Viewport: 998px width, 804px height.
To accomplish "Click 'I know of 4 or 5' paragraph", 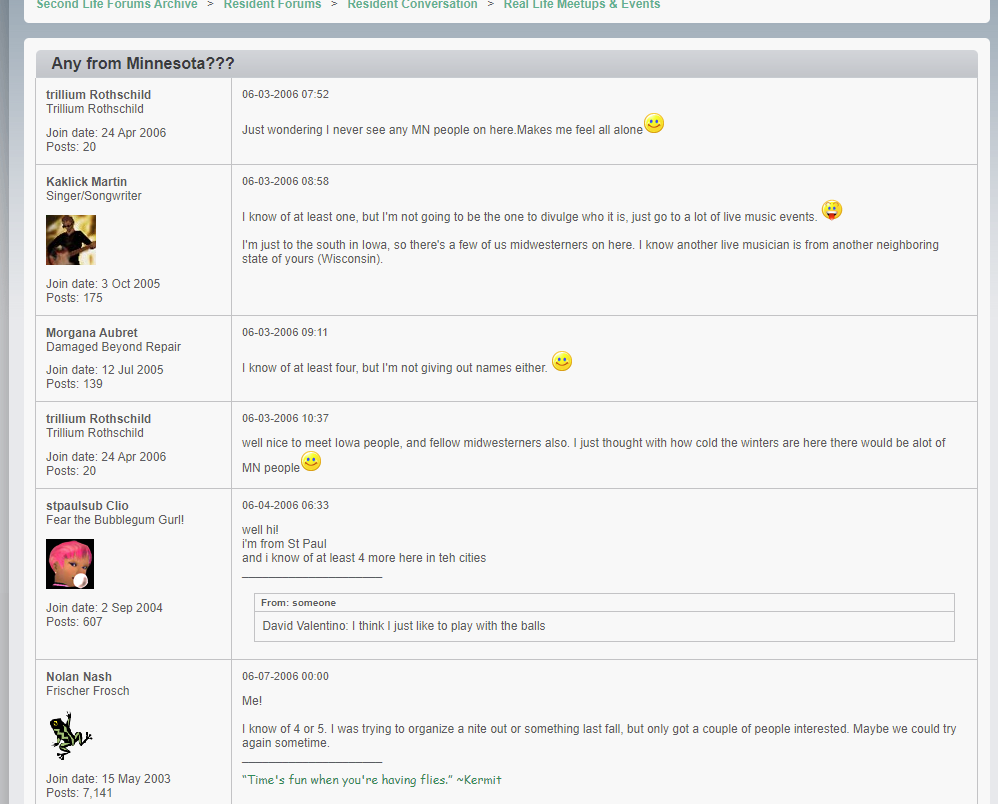I will click(x=599, y=736).
